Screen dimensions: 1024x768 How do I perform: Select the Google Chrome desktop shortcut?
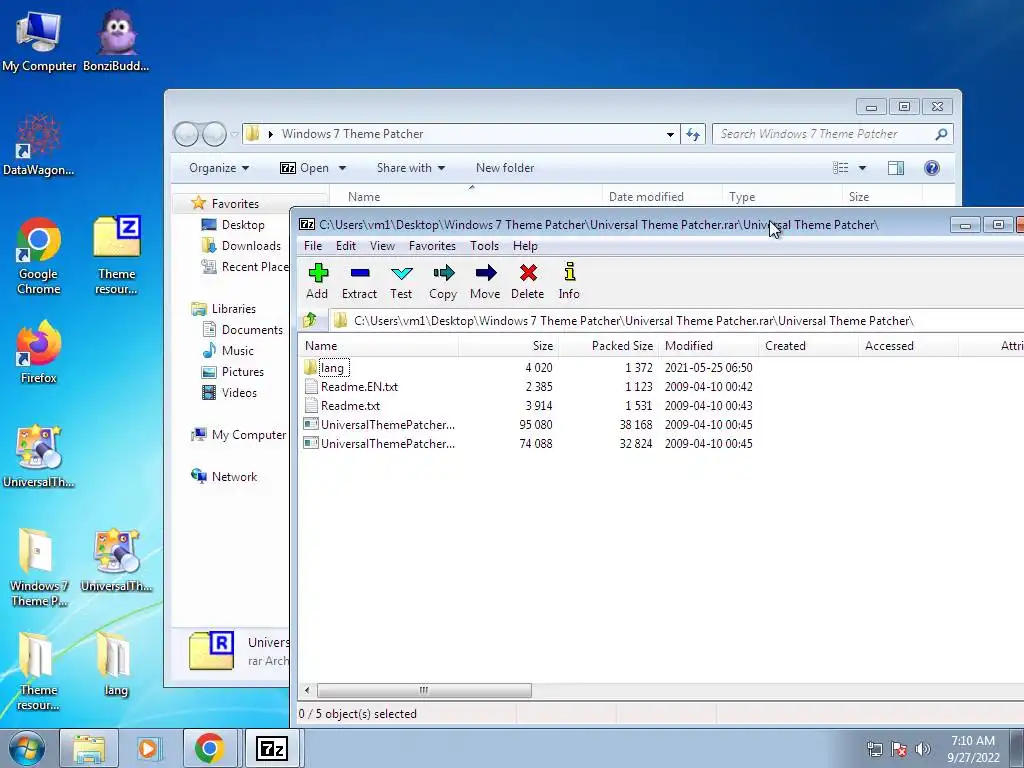coord(39,256)
